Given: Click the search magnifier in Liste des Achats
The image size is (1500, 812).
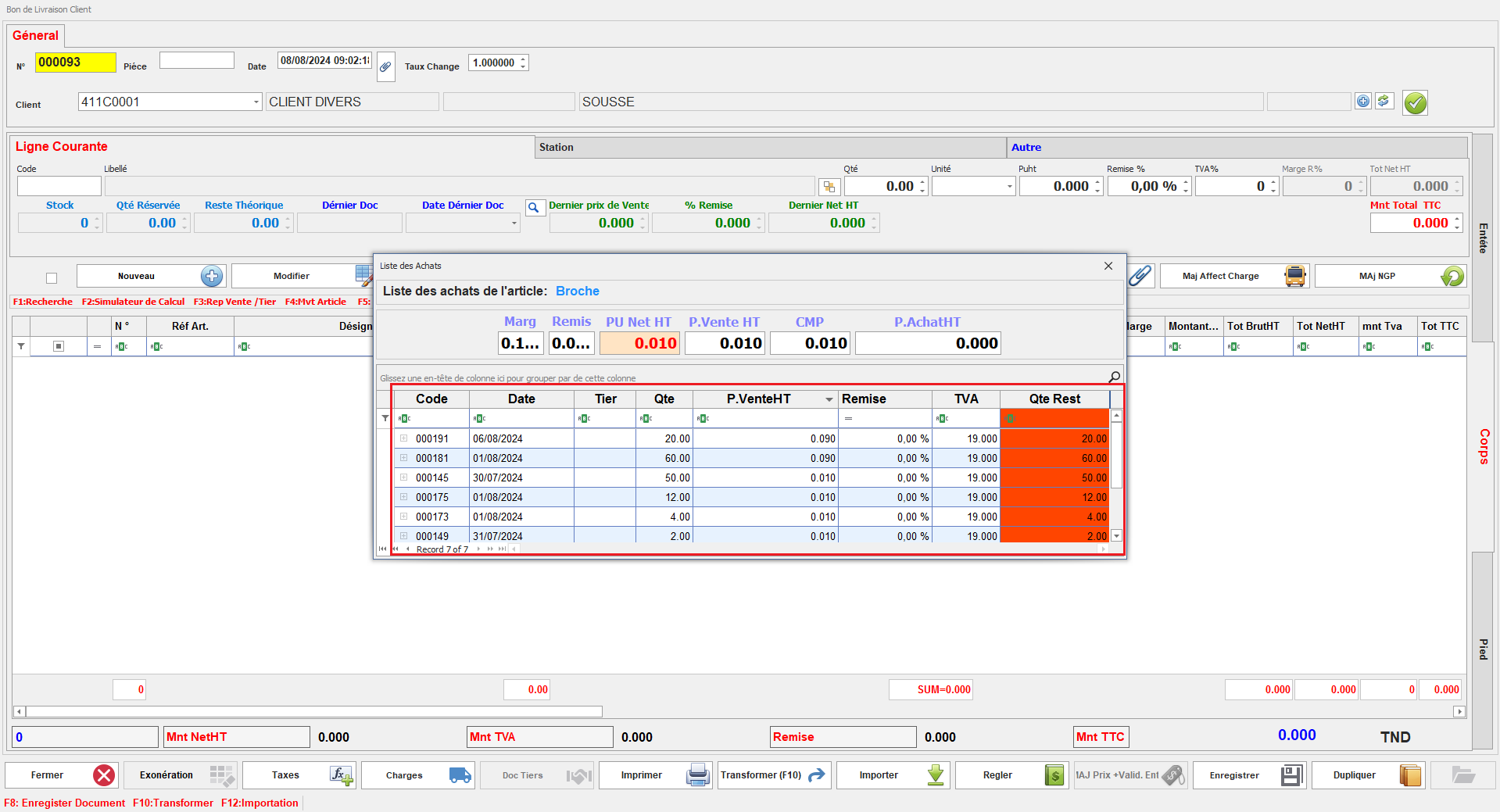Looking at the screenshot, I should pos(1114,377).
